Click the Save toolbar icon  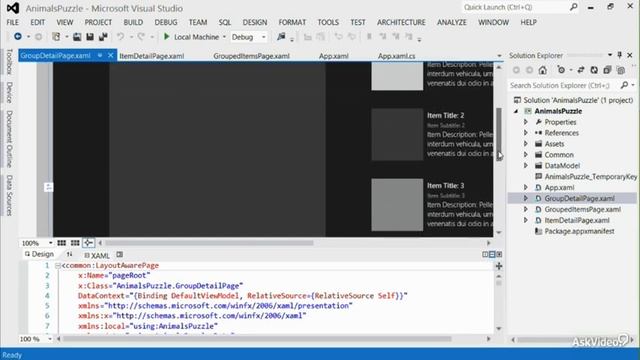90,37
